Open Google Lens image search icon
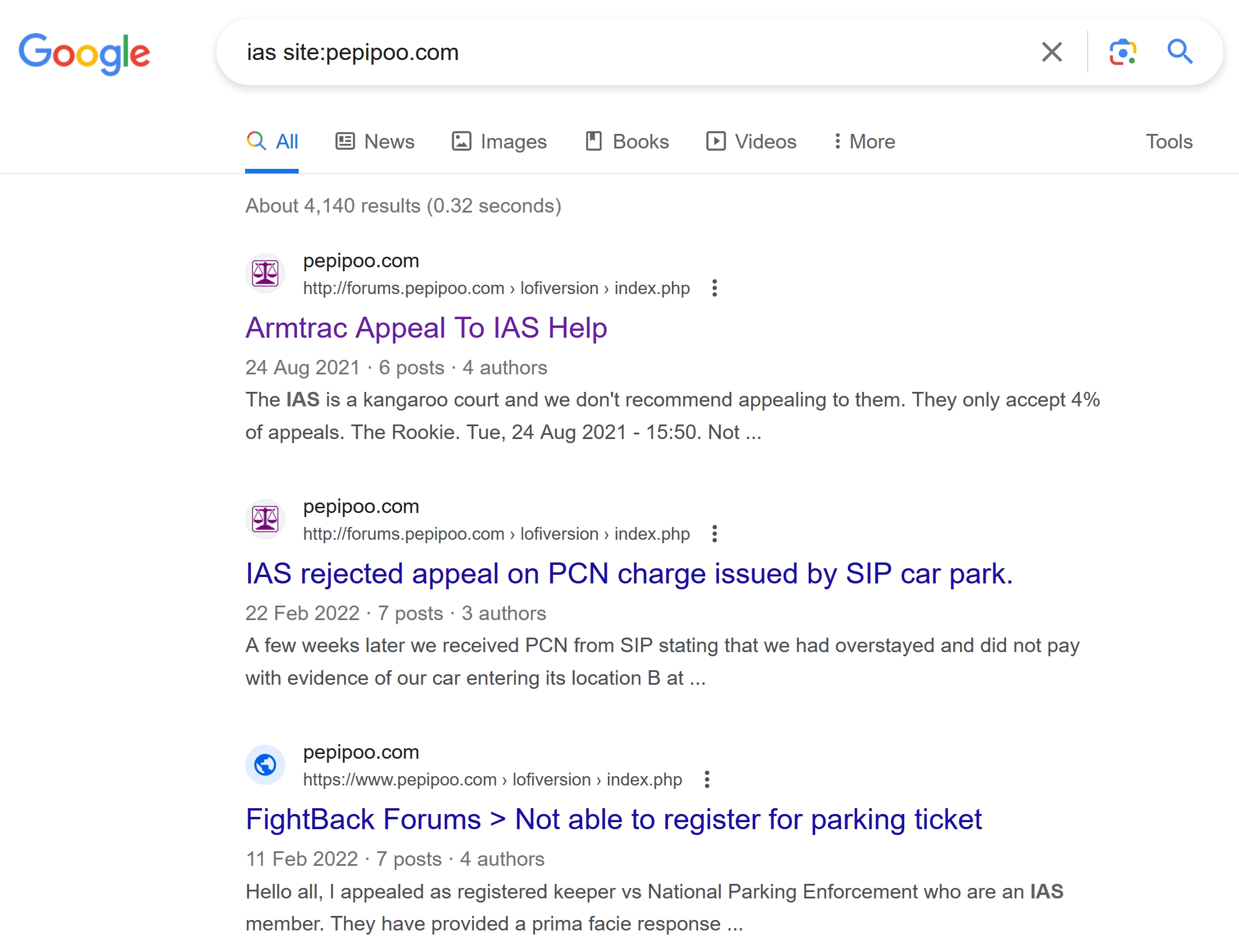 (1122, 52)
